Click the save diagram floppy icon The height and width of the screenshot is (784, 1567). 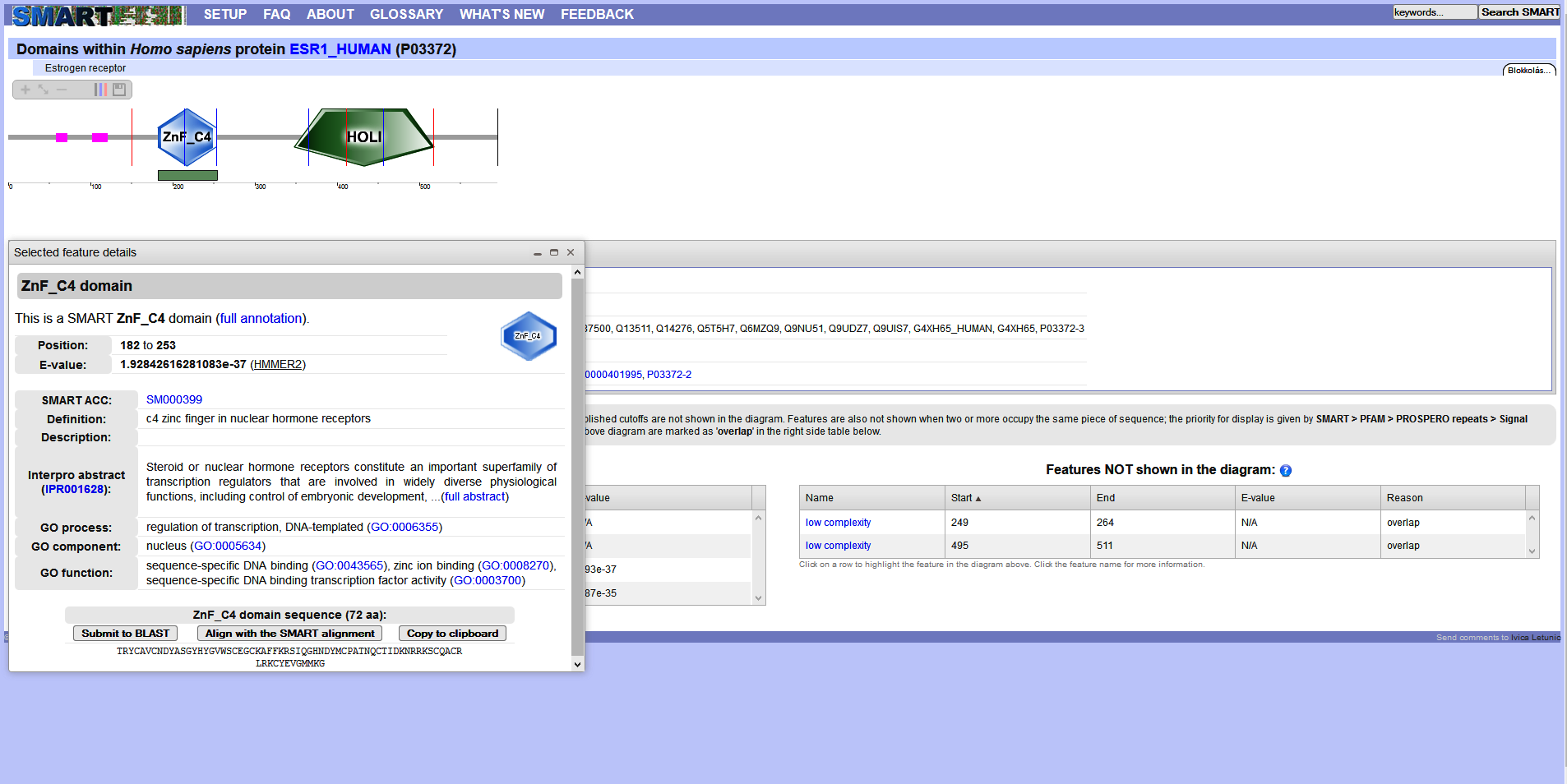[119, 90]
